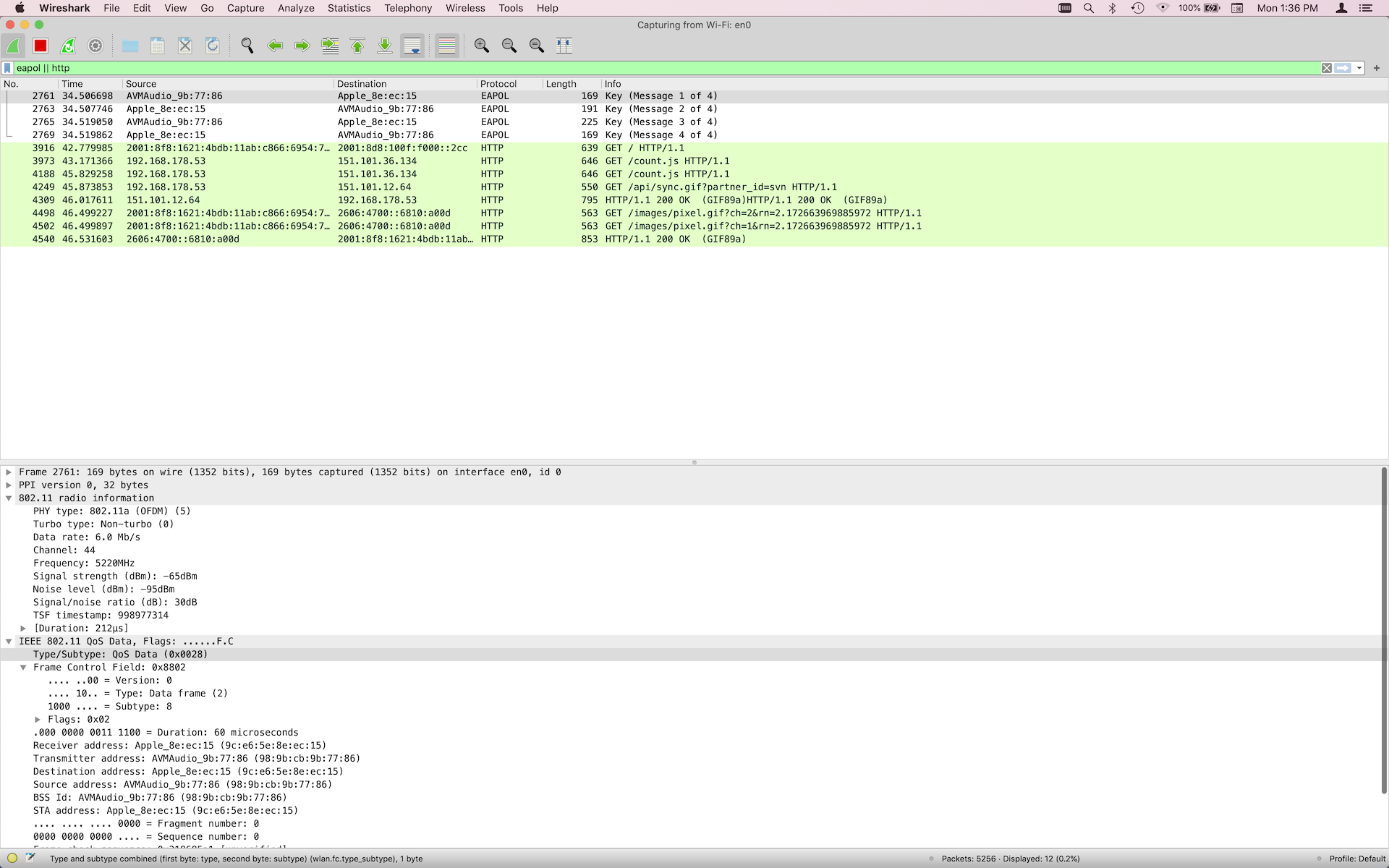Open the display filter history dropdown
1389x868 pixels.
click(x=1359, y=68)
